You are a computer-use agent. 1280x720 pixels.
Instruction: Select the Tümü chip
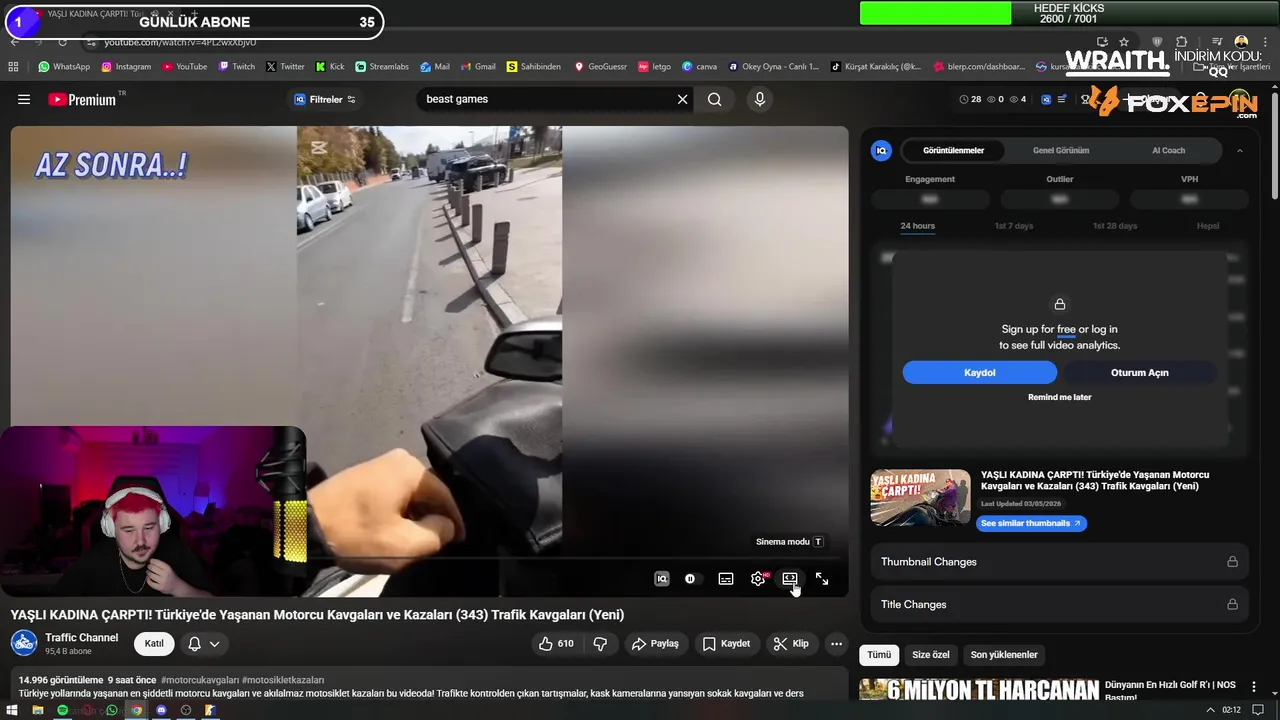pos(879,655)
